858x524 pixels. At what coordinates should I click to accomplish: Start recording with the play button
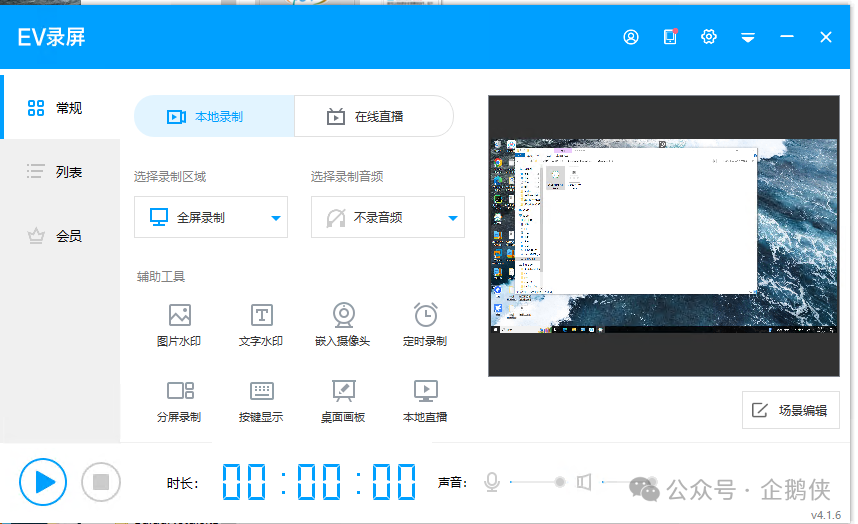click(43, 482)
